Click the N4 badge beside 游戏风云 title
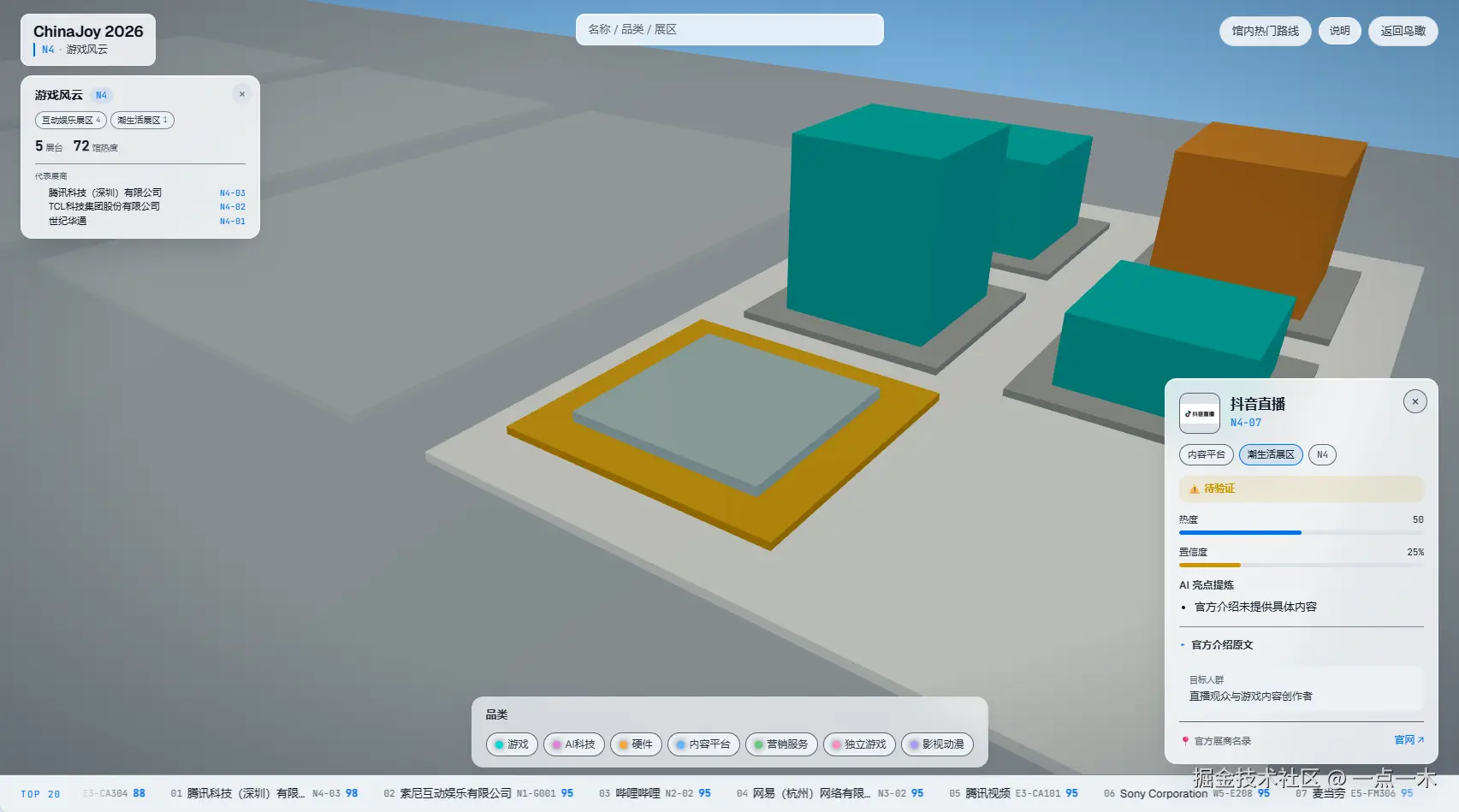This screenshot has width=1459, height=812. pyautogui.click(x=101, y=95)
